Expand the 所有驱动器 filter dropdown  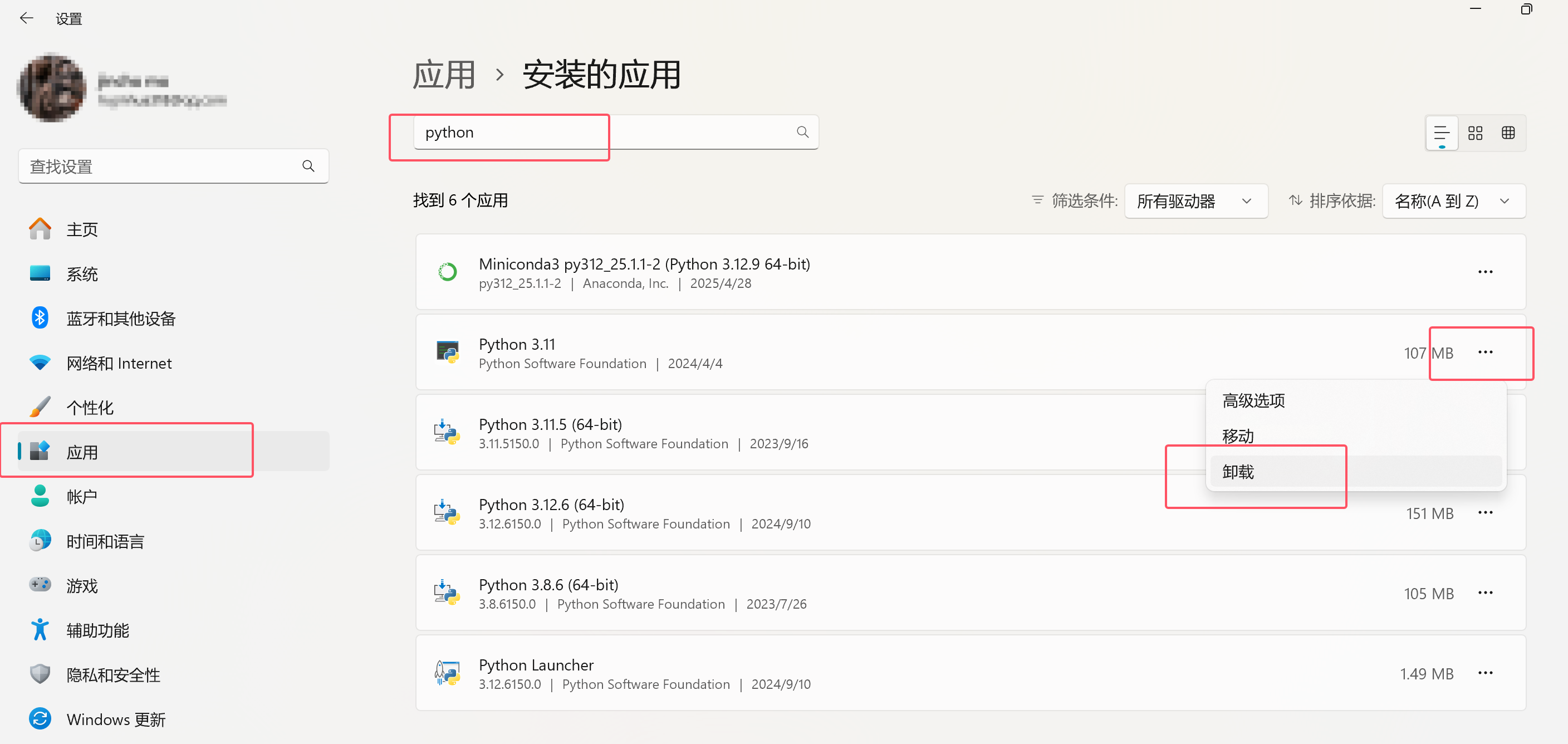[1195, 201]
